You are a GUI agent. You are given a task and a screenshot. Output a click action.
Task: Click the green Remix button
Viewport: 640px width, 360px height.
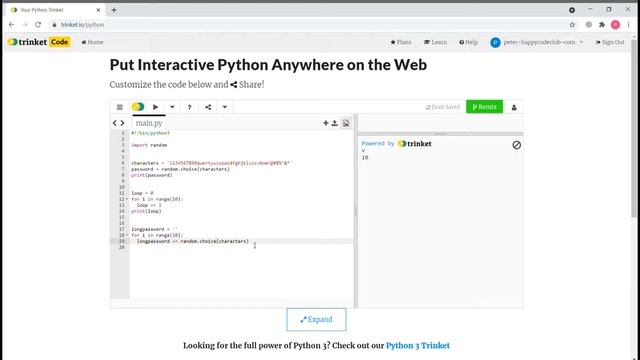click(484, 107)
